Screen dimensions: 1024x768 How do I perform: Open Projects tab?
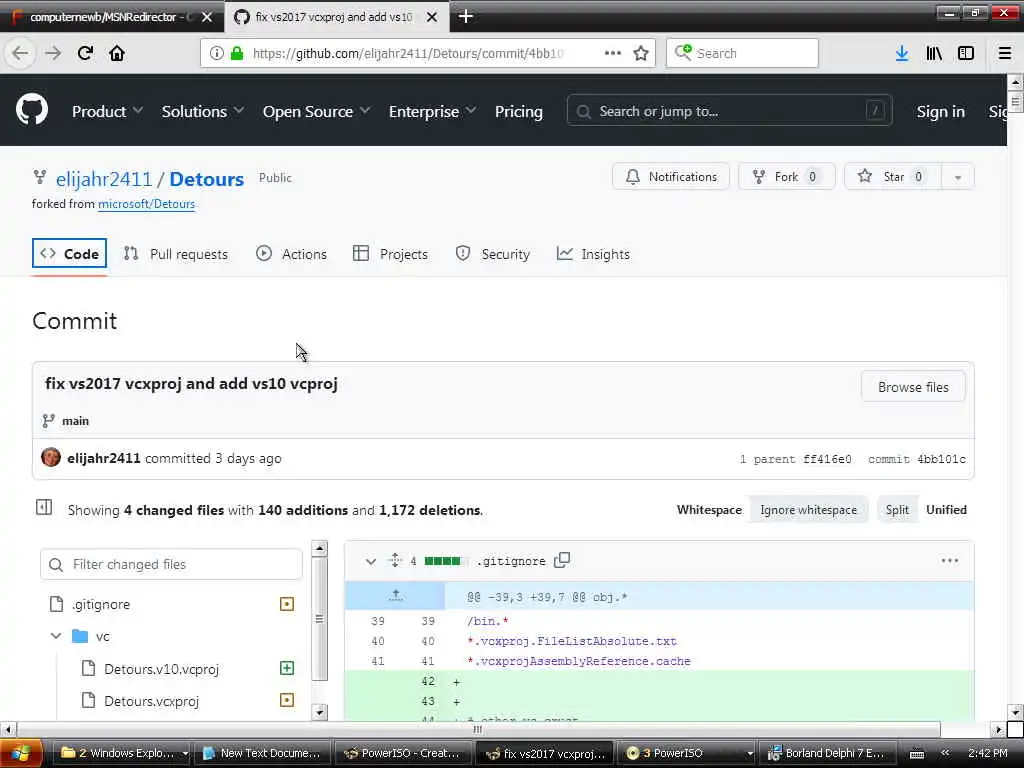pyautogui.click(x=390, y=253)
